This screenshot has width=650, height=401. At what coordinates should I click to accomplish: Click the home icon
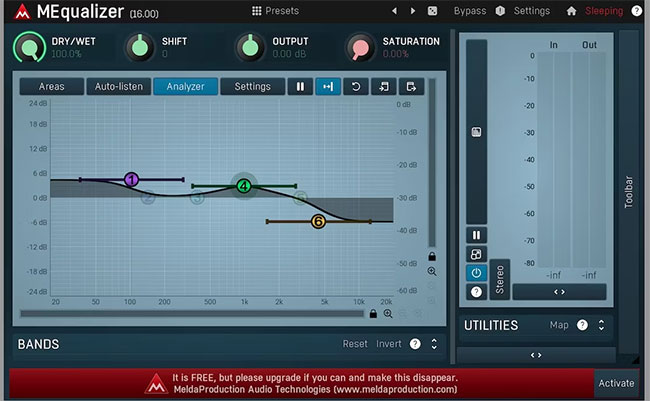[x=571, y=11]
